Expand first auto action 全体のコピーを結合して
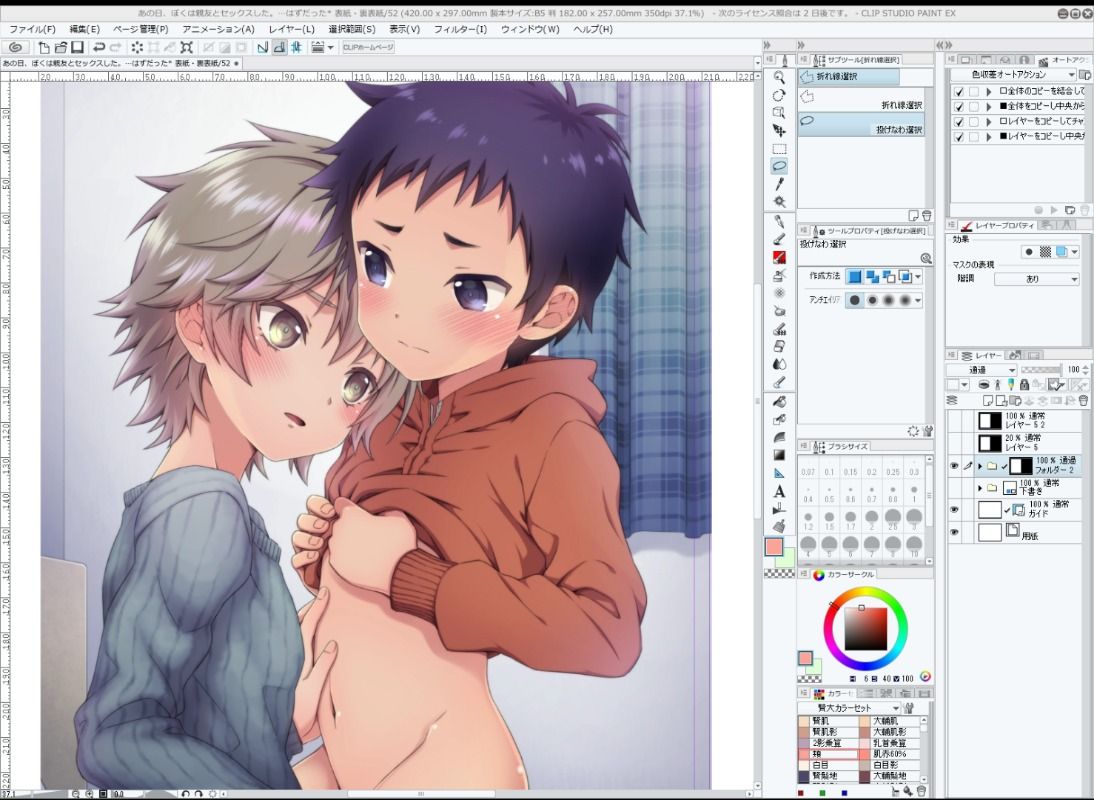This screenshot has width=1094, height=800. point(989,91)
